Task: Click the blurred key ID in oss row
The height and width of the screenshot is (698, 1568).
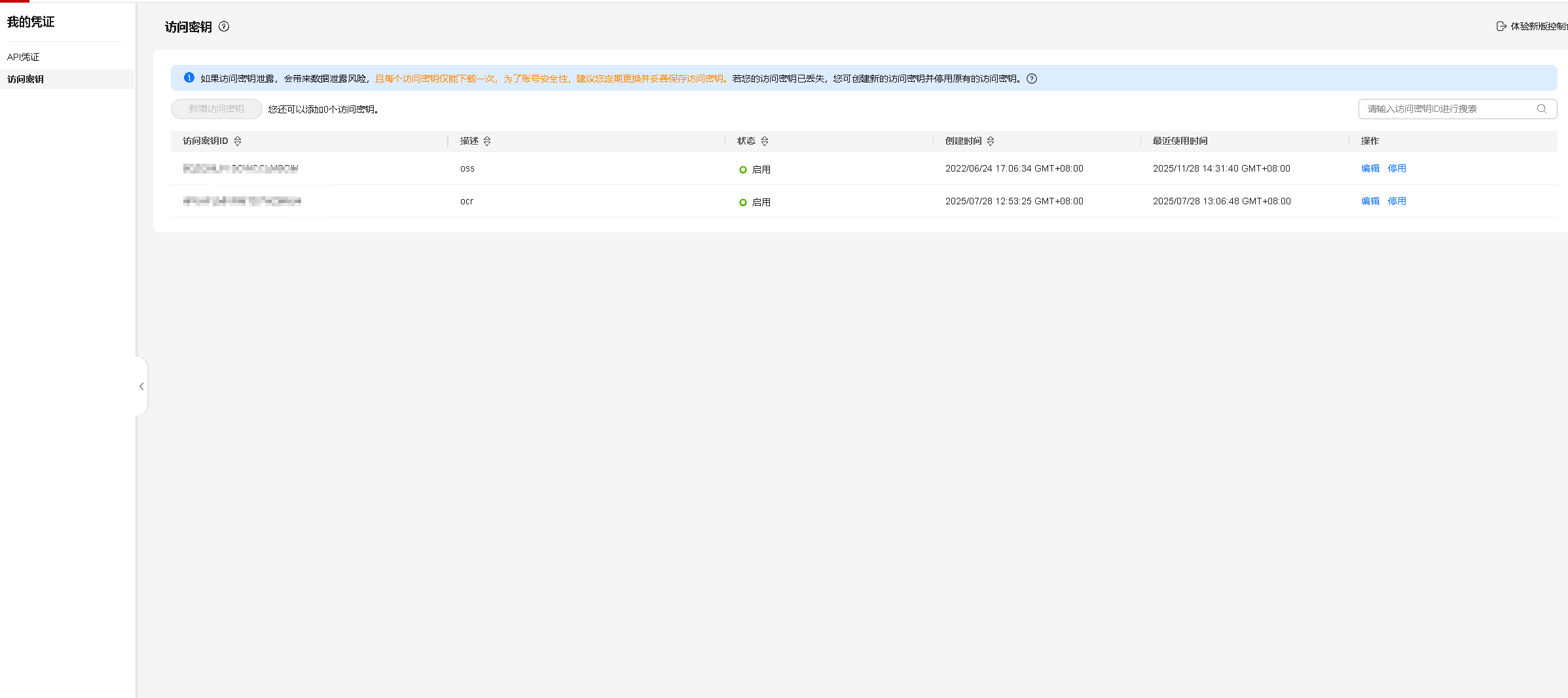Action: tap(240, 168)
